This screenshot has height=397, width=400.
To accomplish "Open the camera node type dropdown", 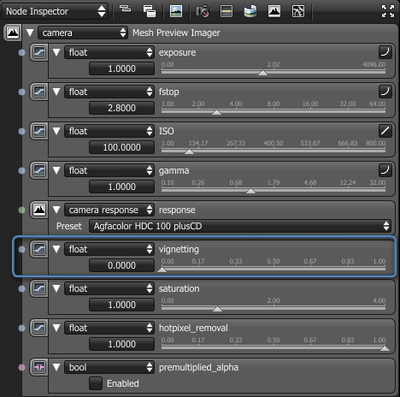I will click(83, 33).
